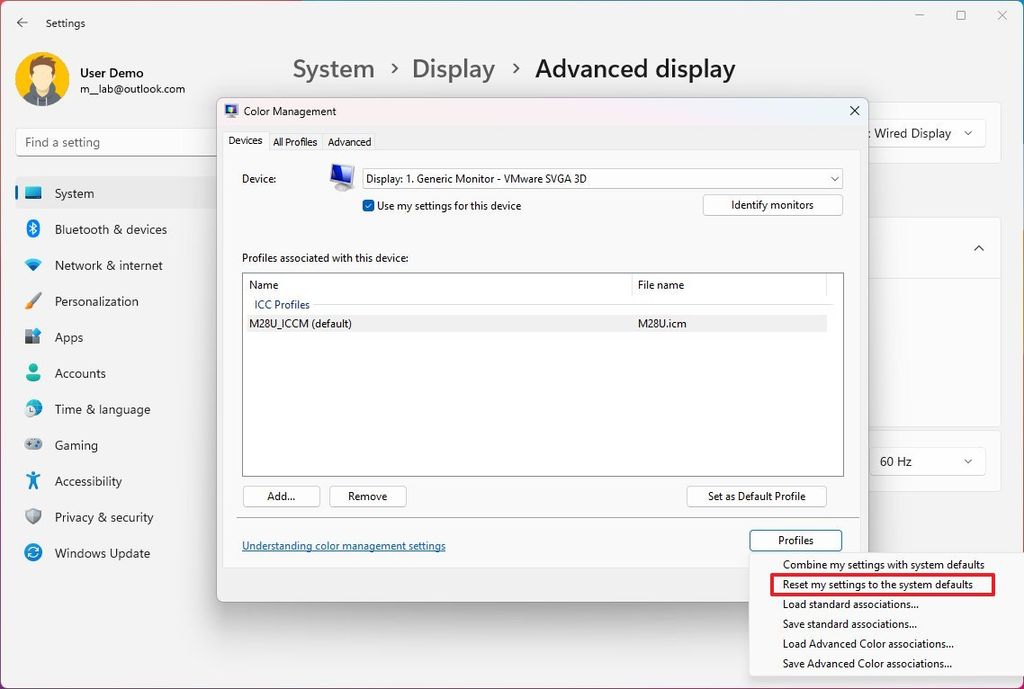The width and height of the screenshot is (1024, 689).
Task: Click the back arrow in Settings
Action: tap(22, 22)
